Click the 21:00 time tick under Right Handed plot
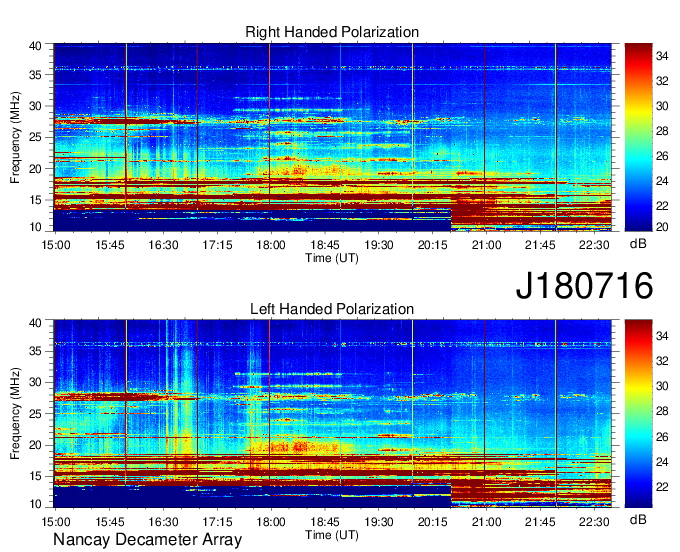The width and height of the screenshot is (680, 552). point(486,245)
